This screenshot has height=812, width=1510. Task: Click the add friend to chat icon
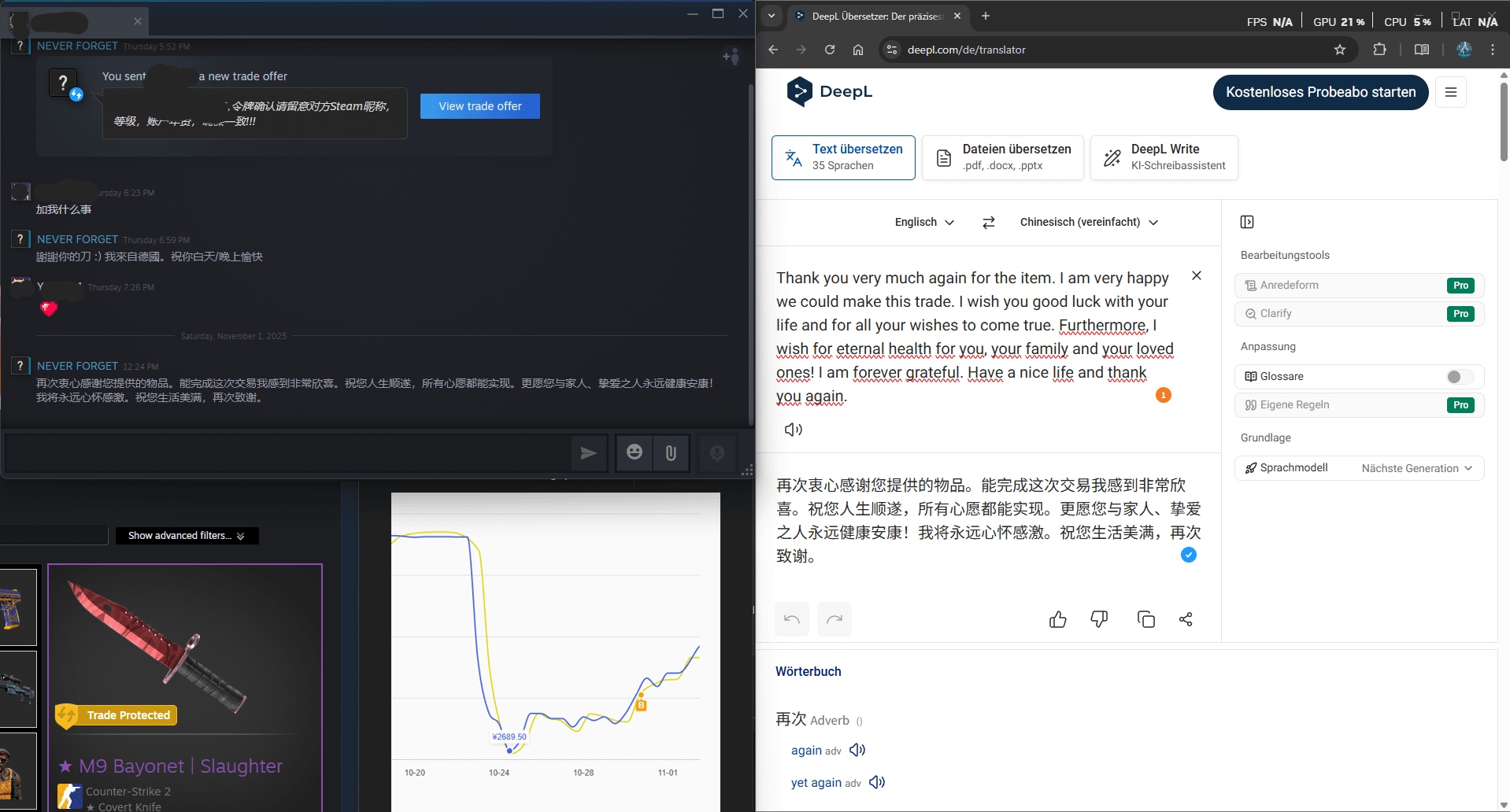click(731, 57)
